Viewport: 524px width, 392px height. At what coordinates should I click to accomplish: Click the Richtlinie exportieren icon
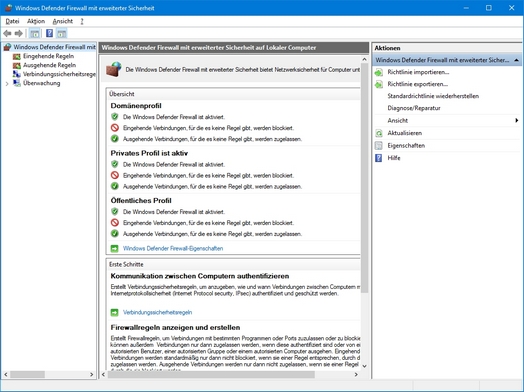pyautogui.click(x=379, y=85)
